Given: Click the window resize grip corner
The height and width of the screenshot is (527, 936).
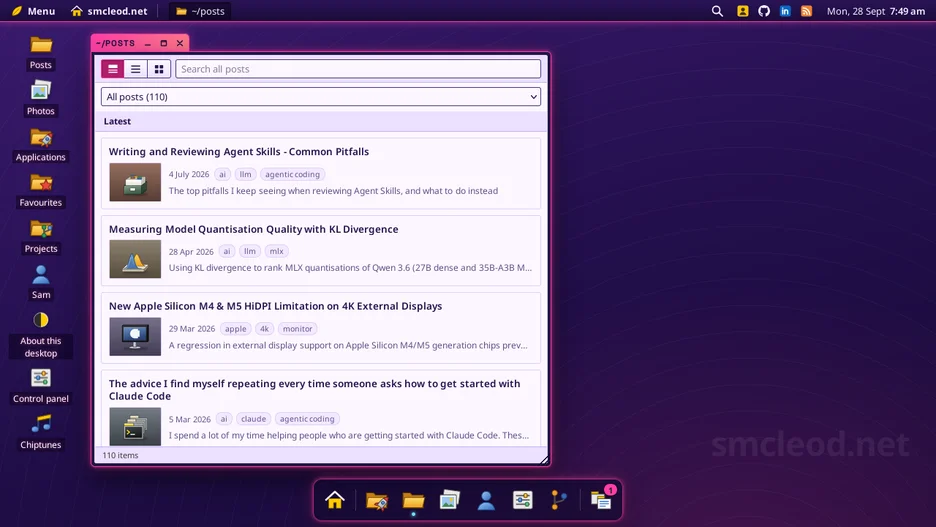Looking at the screenshot, I should 544,460.
